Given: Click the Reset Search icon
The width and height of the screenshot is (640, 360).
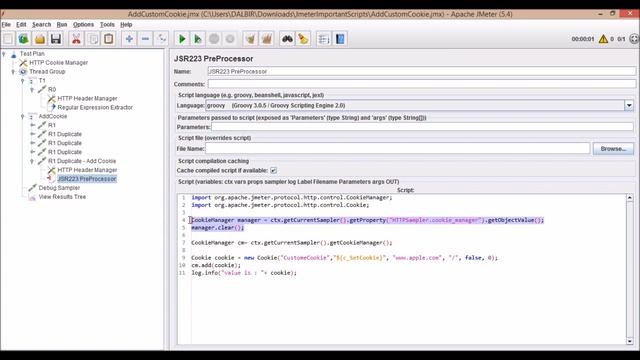Looking at the screenshot, I should (x=303, y=39).
